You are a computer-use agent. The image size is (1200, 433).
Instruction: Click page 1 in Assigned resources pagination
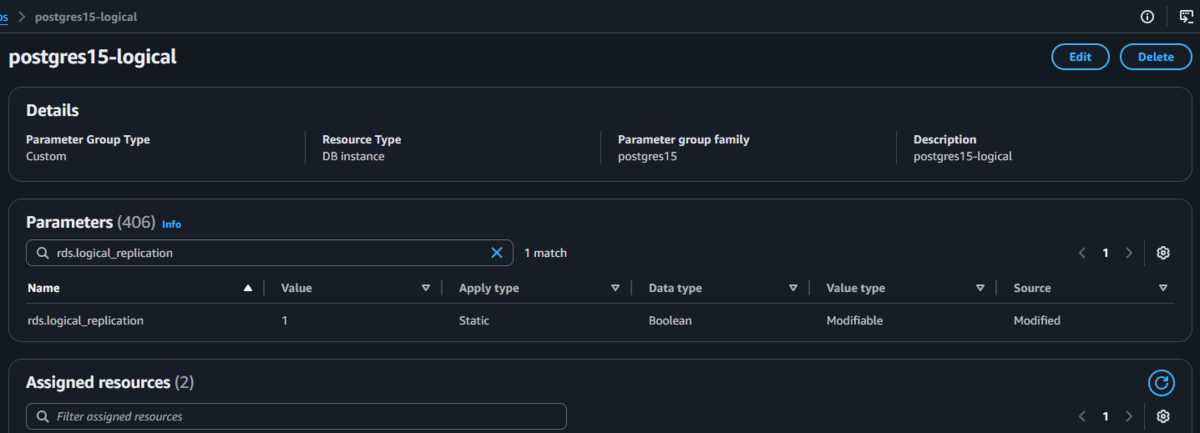[x=1105, y=416]
